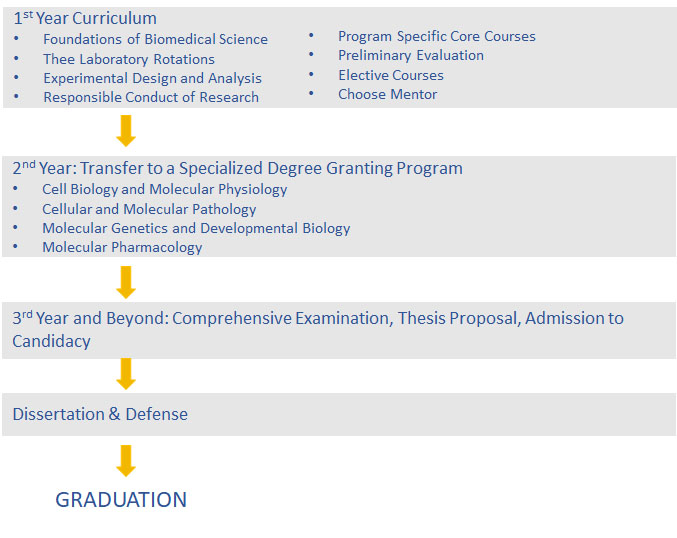
Task: Select Preliminary Evaluation bullet item
Action: point(411,55)
